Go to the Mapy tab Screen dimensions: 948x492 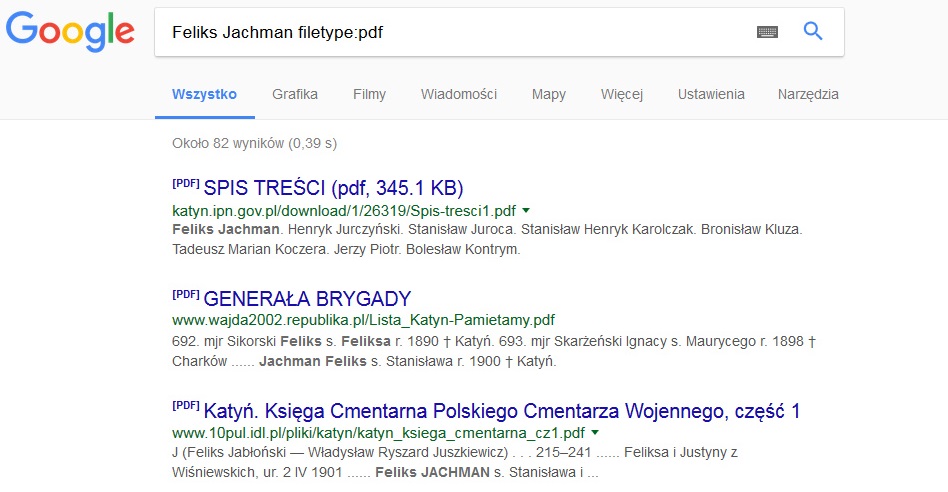pyautogui.click(x=549, y=94)
